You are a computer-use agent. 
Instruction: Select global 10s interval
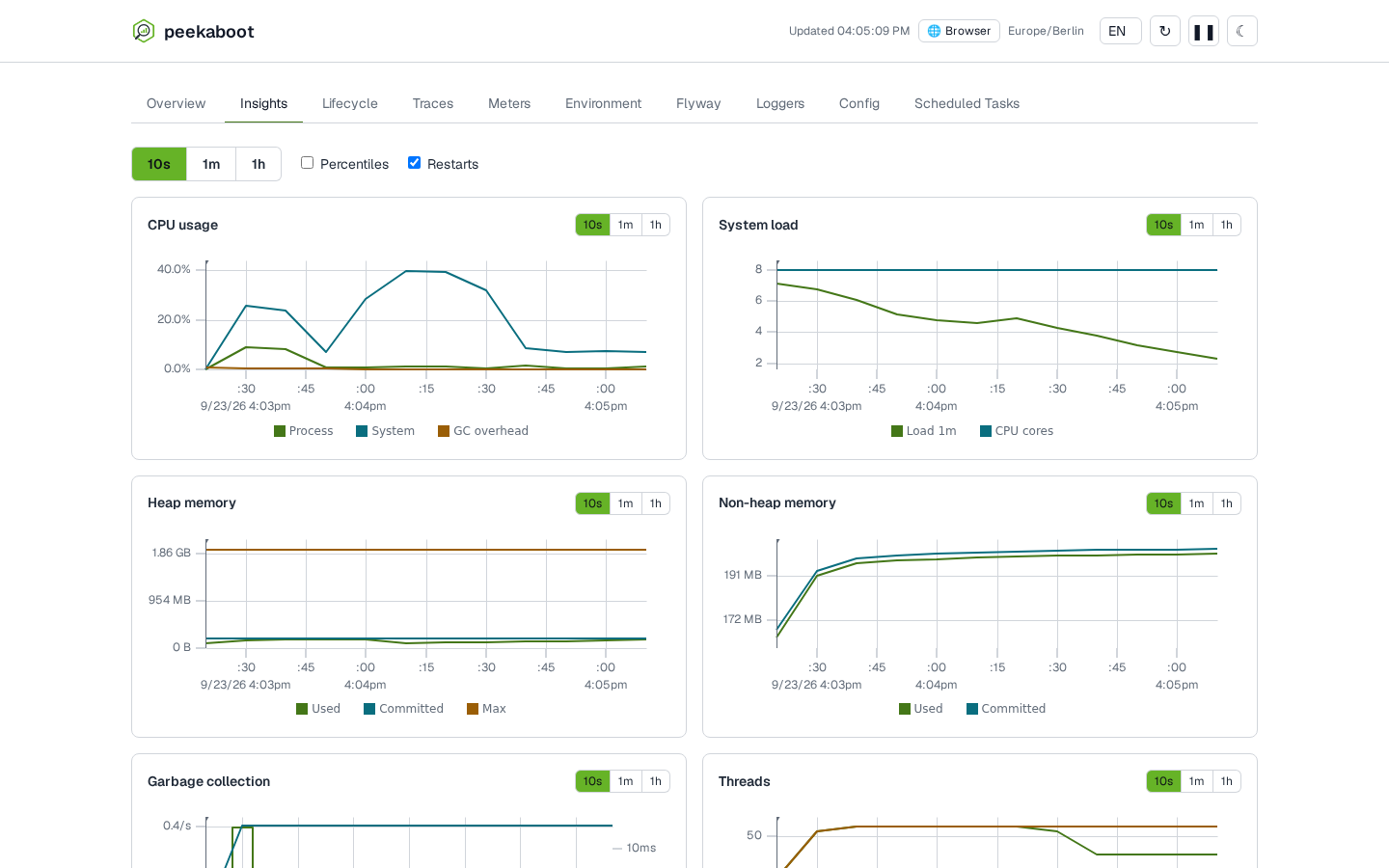(159, 164)
